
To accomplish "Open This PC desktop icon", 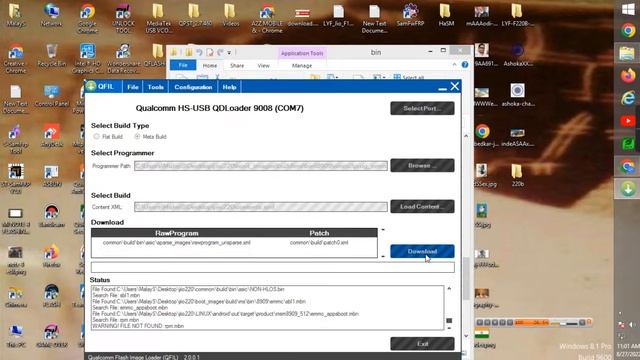I will point(16,336).
